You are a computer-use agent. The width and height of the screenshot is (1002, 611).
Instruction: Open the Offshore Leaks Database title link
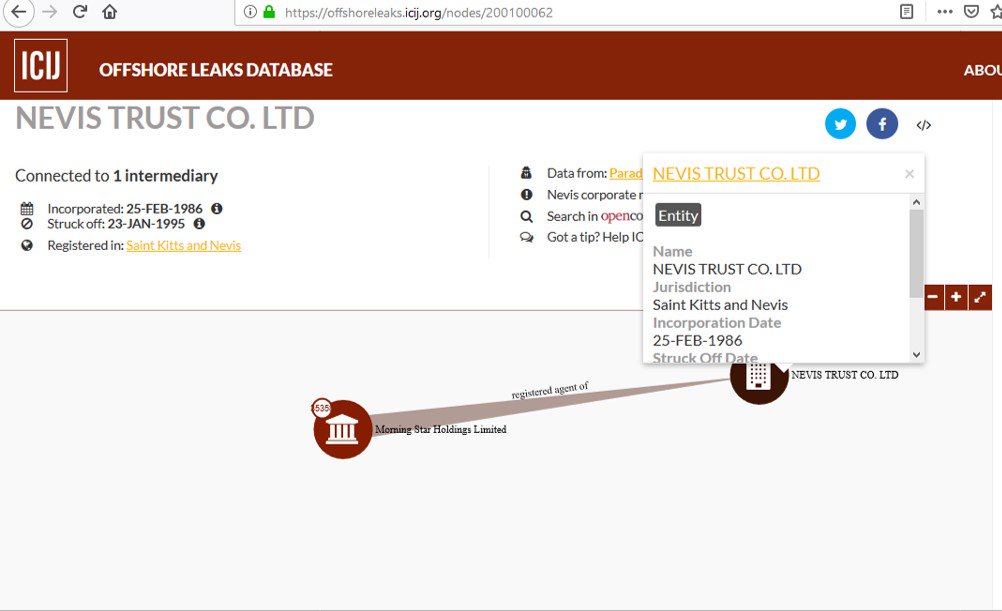pyautogui.click(x=215, y=70)
